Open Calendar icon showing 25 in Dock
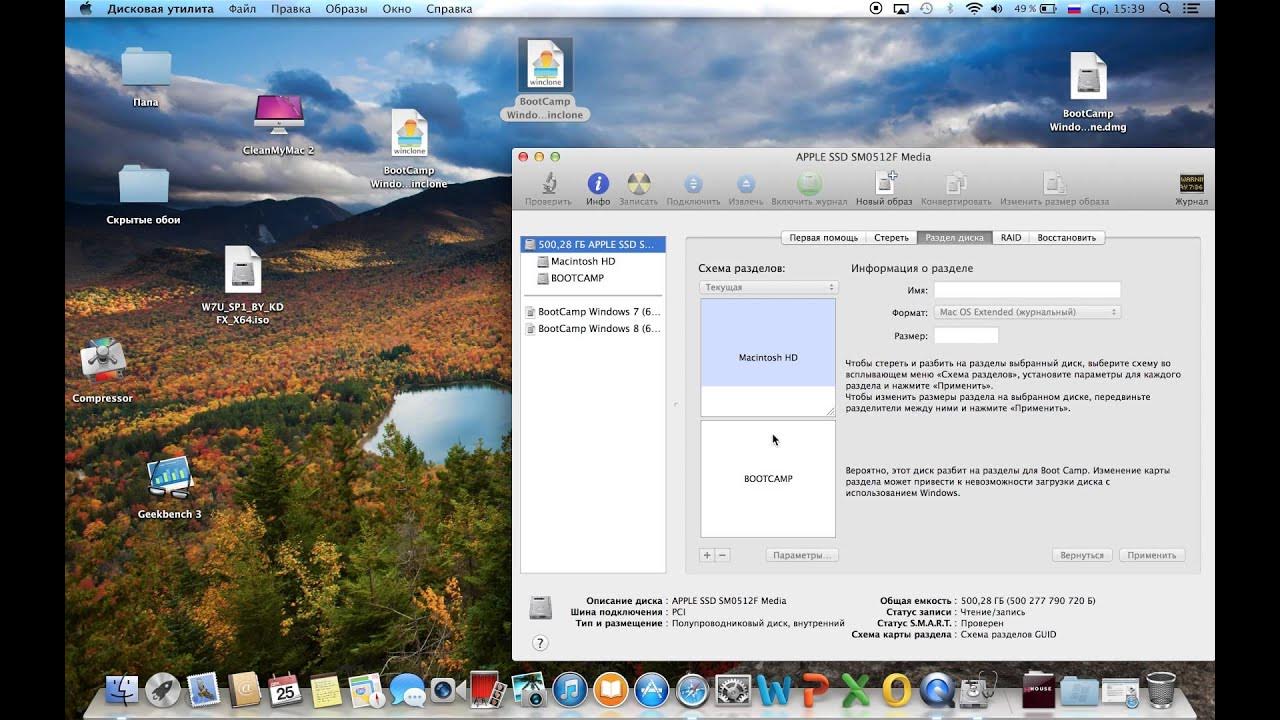Viewport: 1280px width, 720px height. tap(285, 690)
